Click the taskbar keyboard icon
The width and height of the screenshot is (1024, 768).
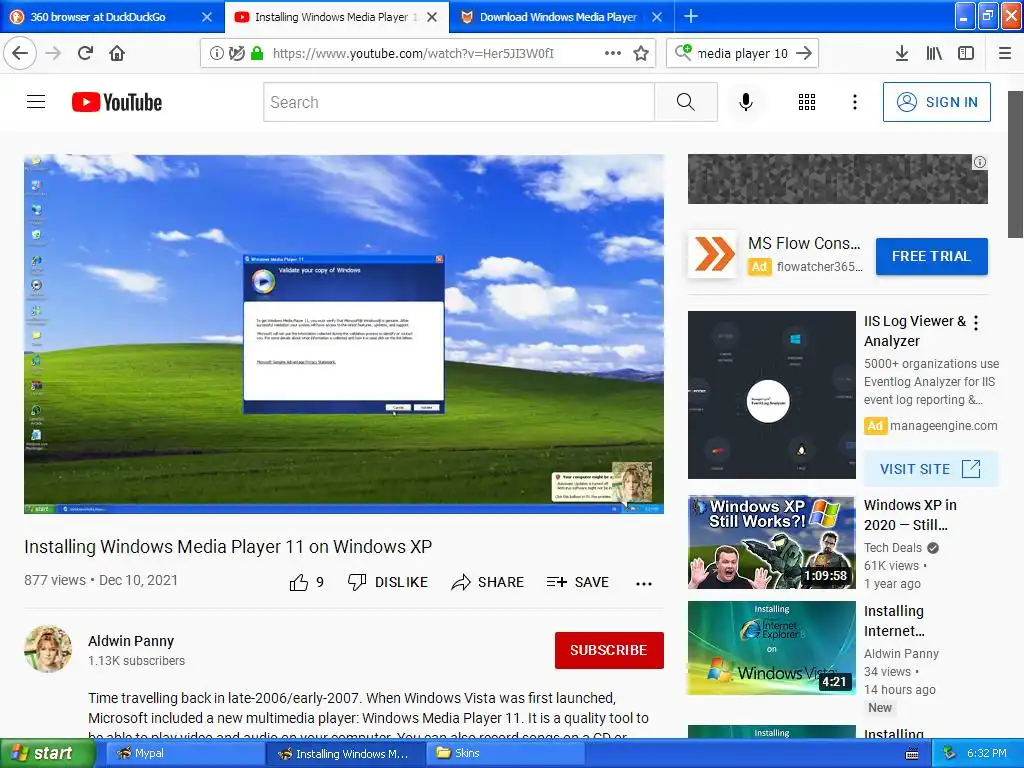(x=912, y=754)
